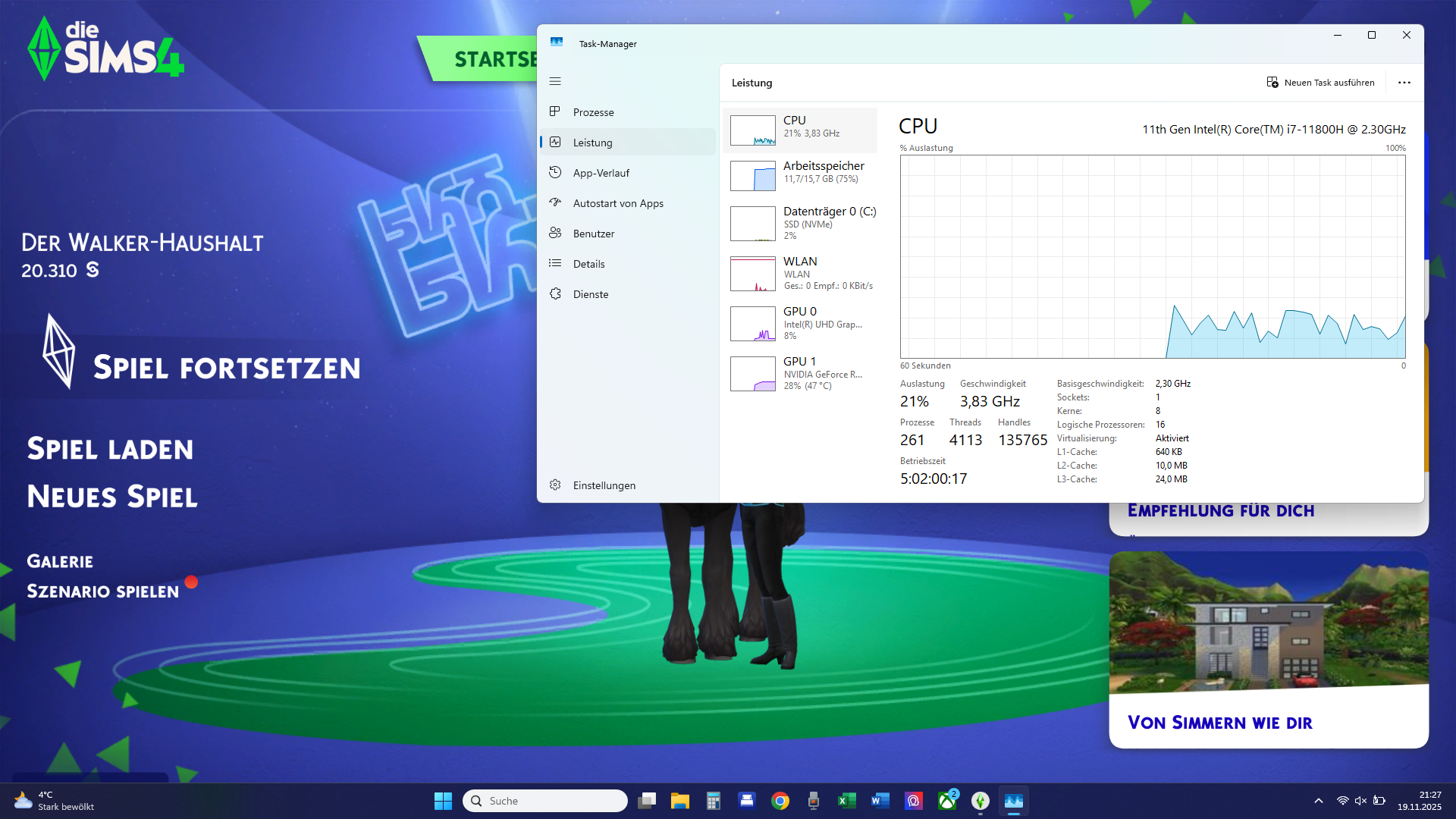Click the Neuen Task ausführen button
Viewport: 1456px width, 819px height.
[1320, 83]
